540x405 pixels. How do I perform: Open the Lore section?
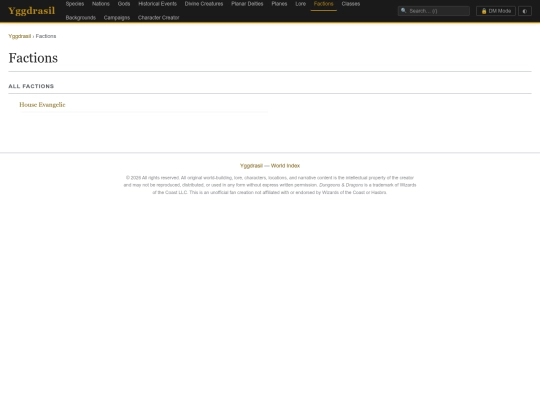301,4
